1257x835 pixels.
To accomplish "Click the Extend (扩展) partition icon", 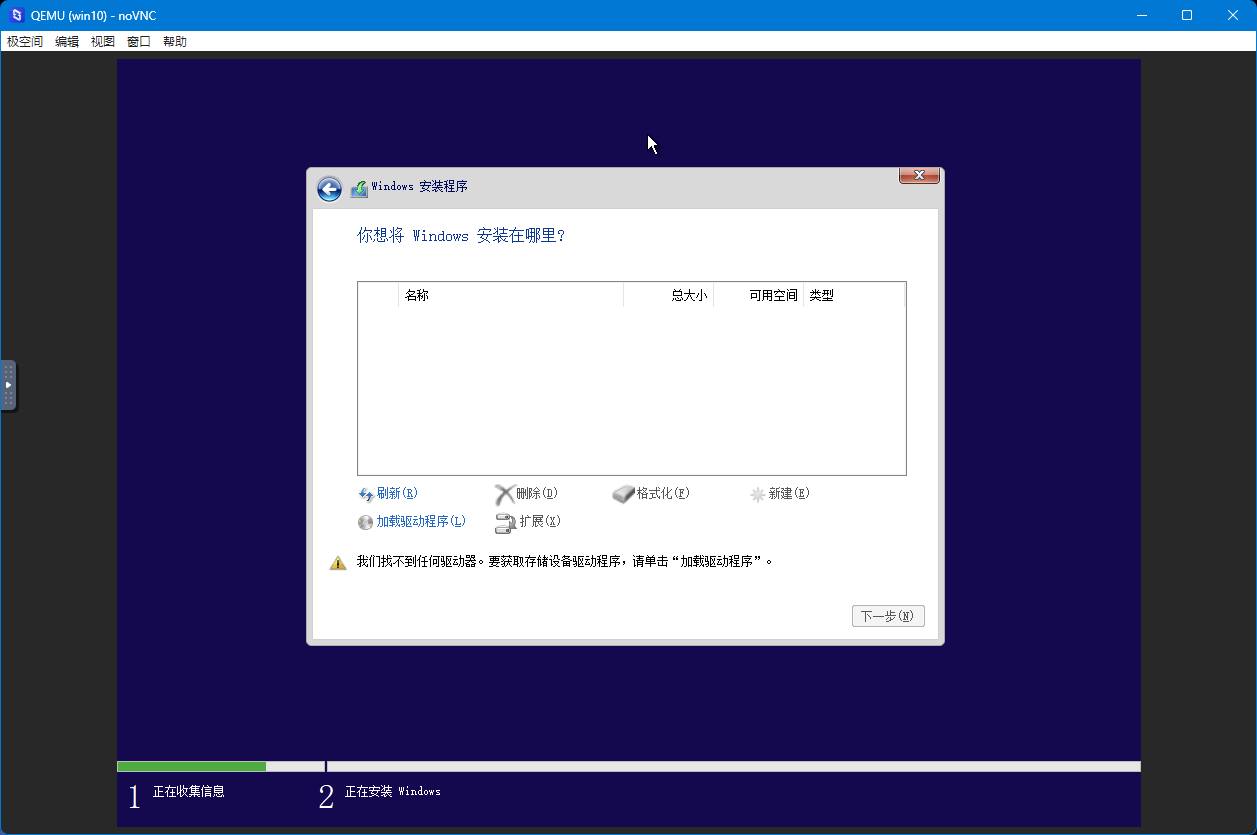I will click(504, 522).
